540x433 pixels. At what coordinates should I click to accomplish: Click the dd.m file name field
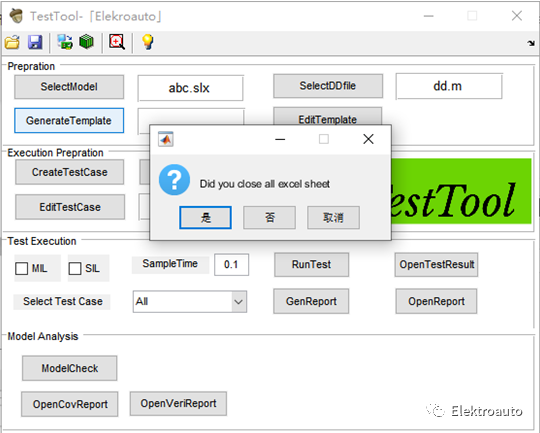[x=449, y=86]
